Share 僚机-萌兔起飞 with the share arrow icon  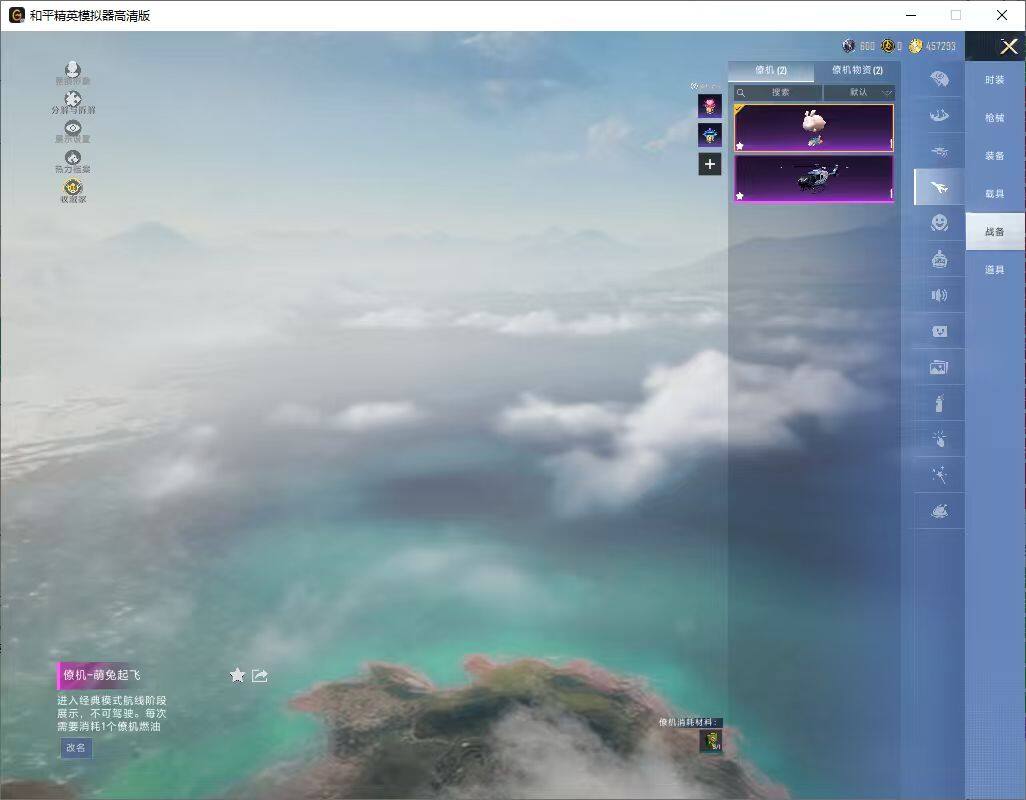click(260, 675)
